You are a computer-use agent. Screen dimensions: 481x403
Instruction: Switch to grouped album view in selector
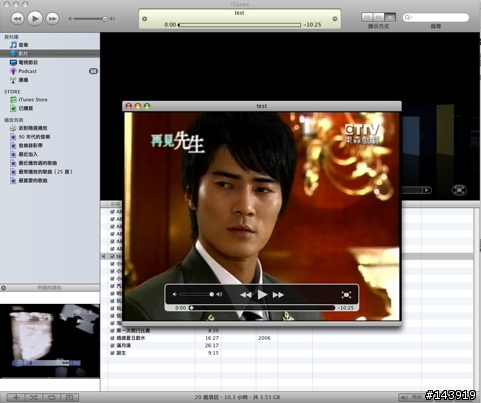(378, 17)
